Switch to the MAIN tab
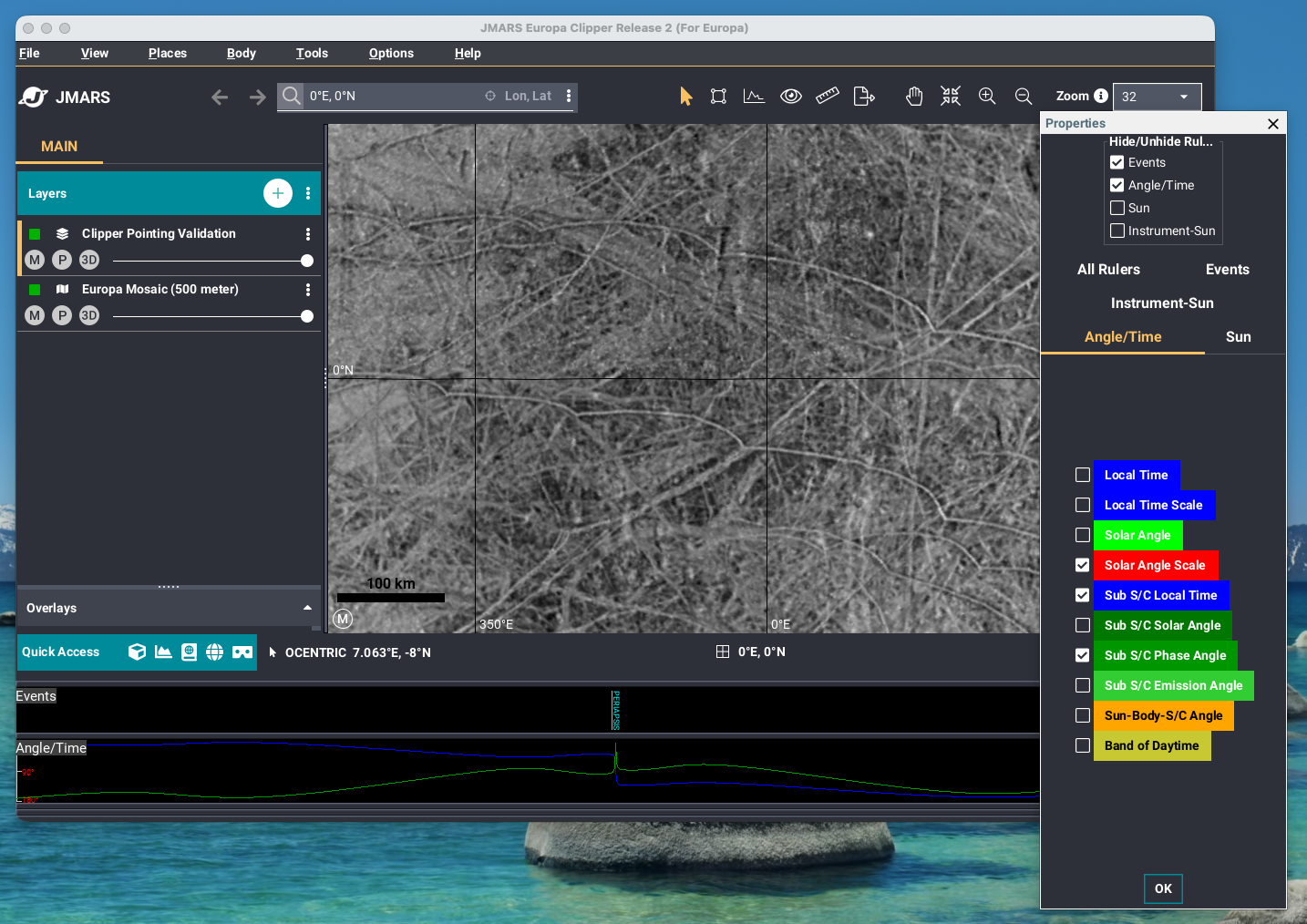The height and width of the screenshot is (924, 1307). click(x=59, y=147)
